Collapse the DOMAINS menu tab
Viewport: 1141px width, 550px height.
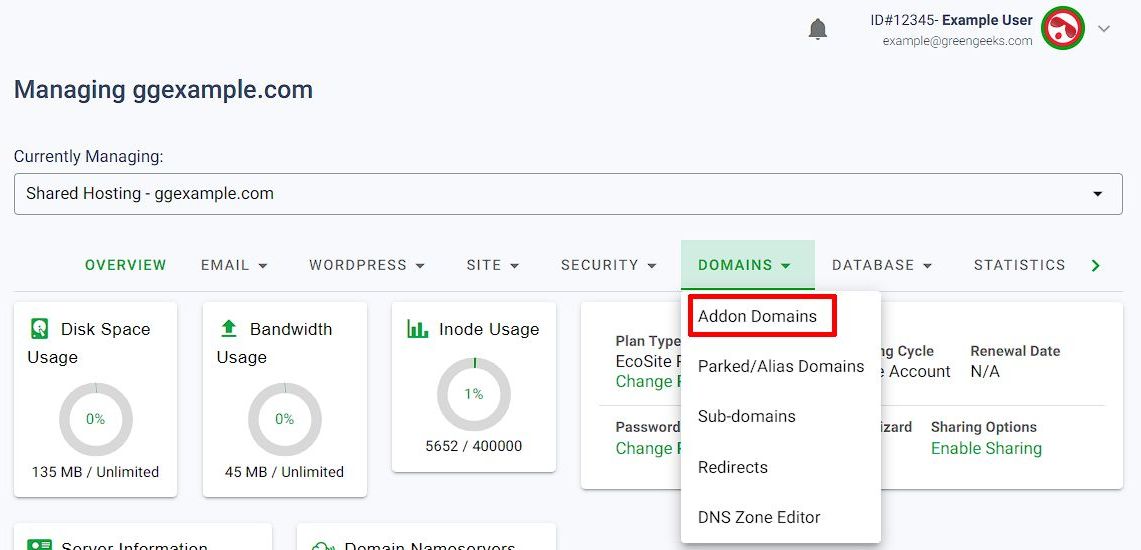point(747,266)
